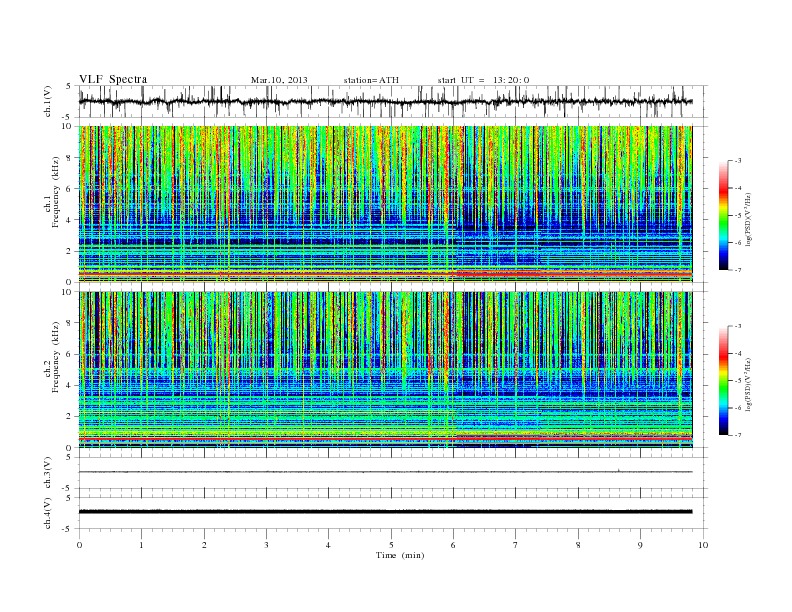The image size is (792, 612).
Task: Click the 'Time (min)' axis title
Action: 400,555
